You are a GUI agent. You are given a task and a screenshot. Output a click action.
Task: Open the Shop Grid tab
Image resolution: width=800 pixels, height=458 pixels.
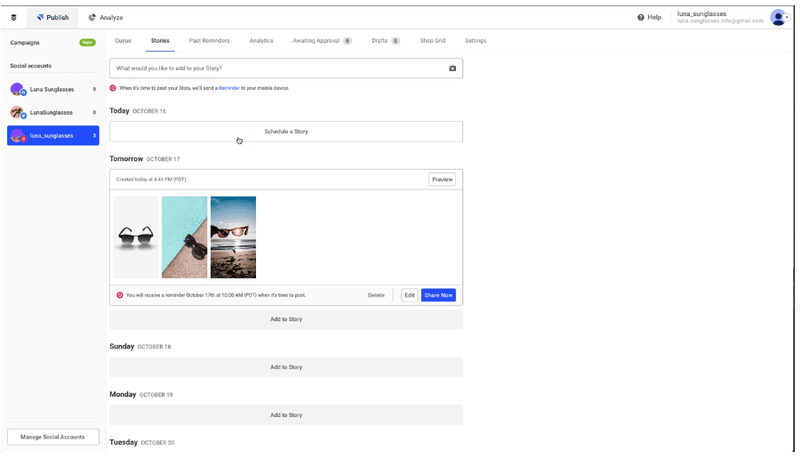click(433, 41)
